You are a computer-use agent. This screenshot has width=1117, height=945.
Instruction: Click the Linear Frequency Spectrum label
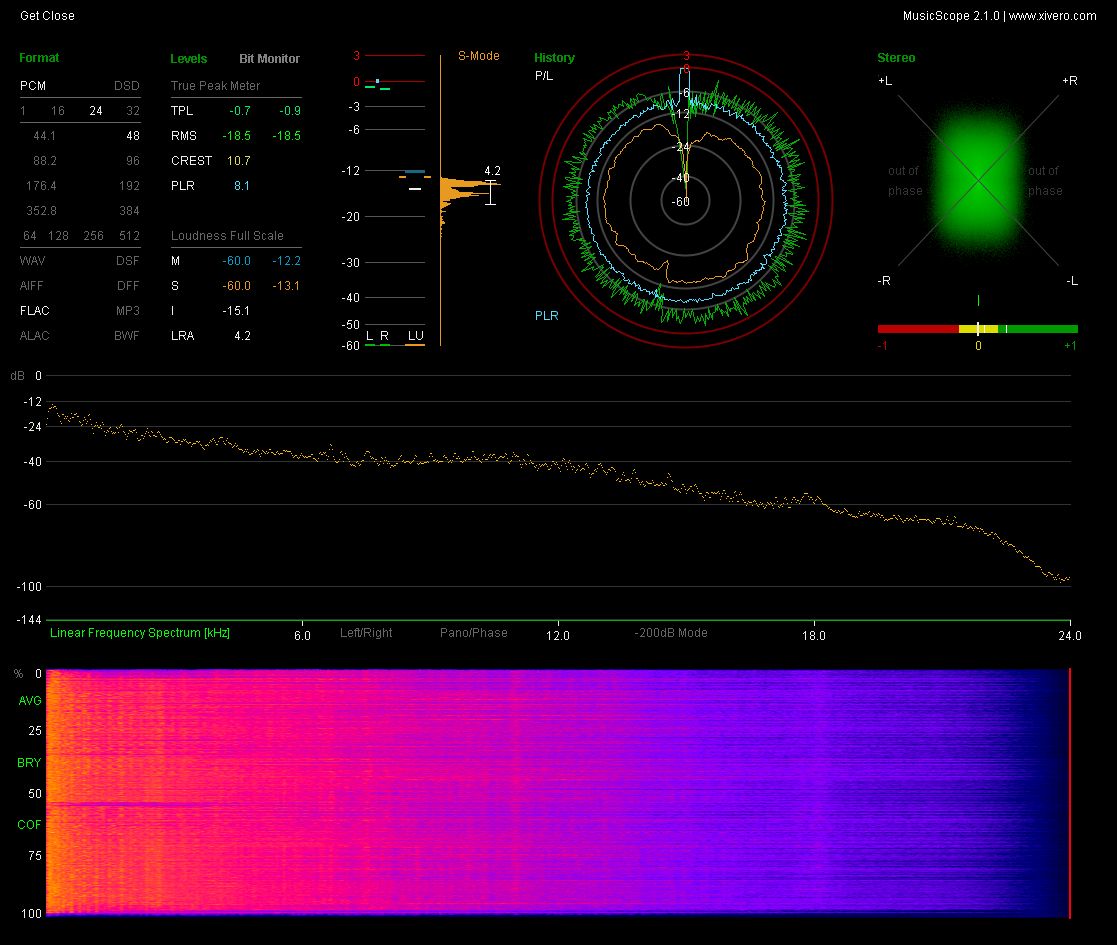(140, 633)
